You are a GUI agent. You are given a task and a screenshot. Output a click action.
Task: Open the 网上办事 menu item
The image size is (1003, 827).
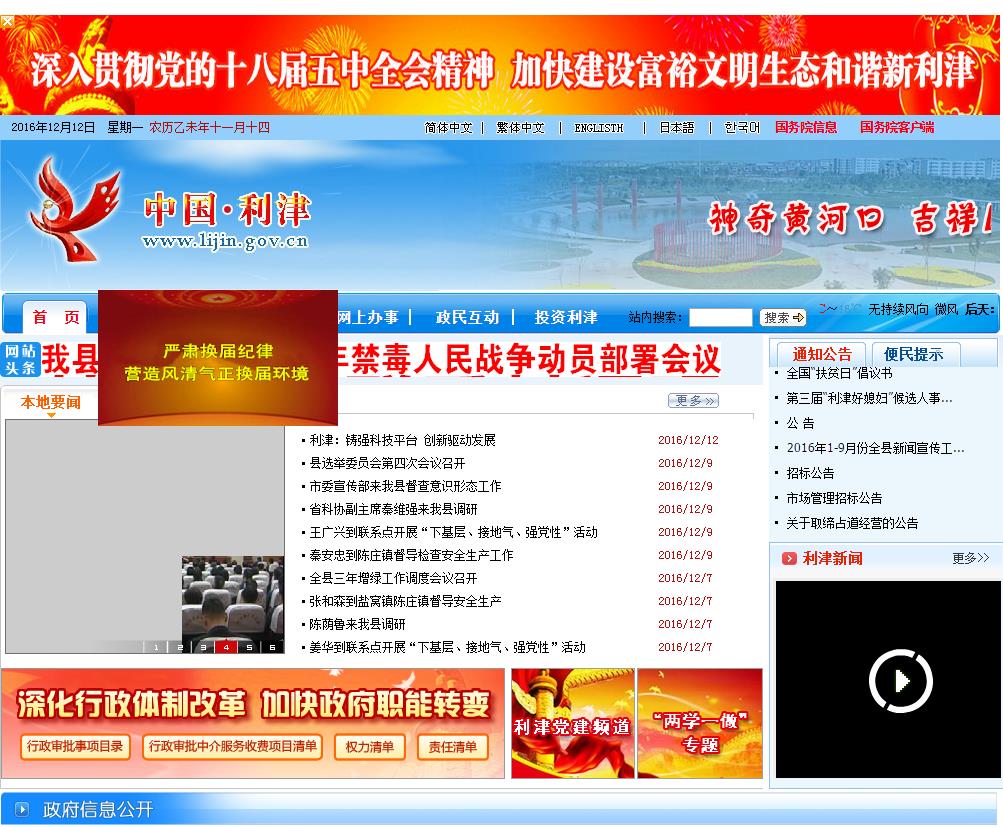368,317
